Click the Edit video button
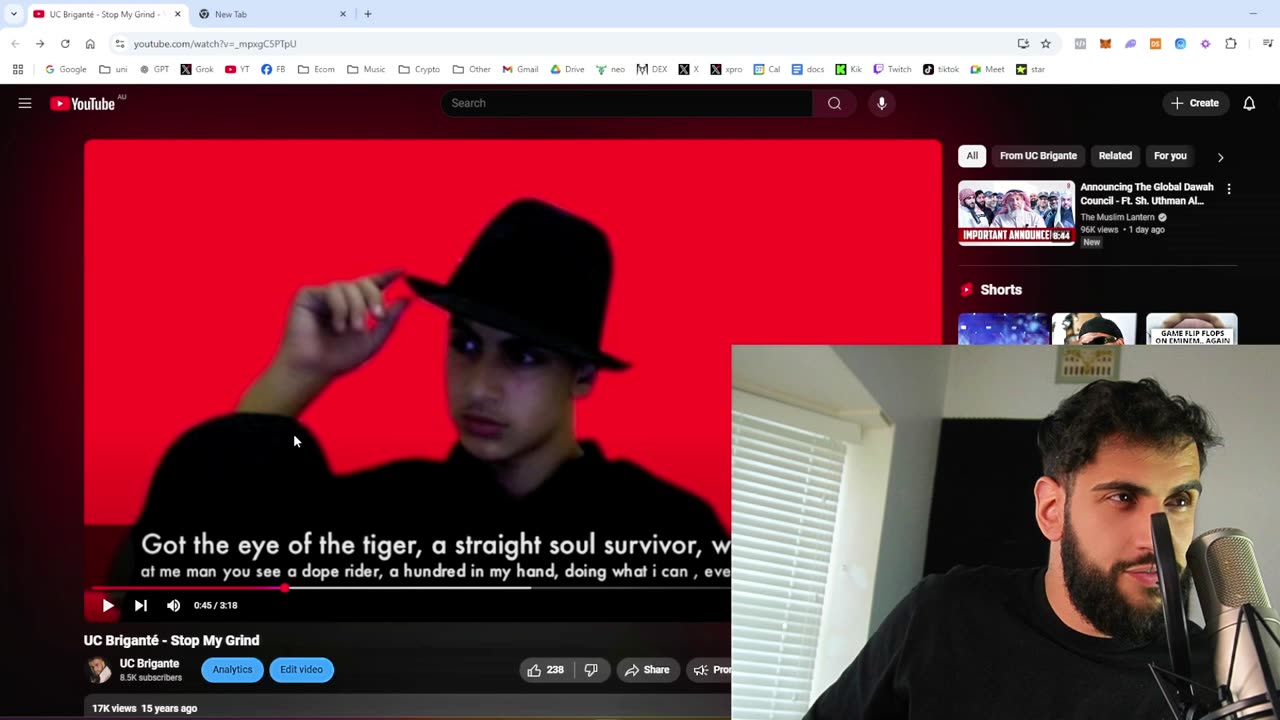Image resolution: width=1280 pixels, height=720 pixels. [x=301, y=670]
